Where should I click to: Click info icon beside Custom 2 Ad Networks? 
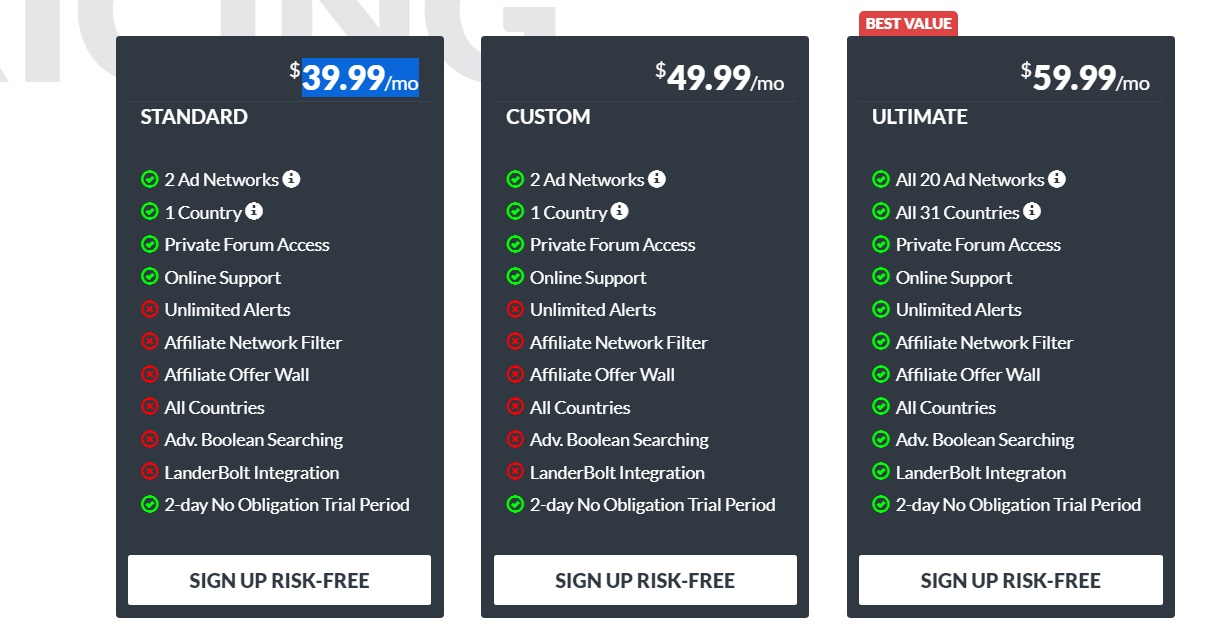[x=656, y=179]
